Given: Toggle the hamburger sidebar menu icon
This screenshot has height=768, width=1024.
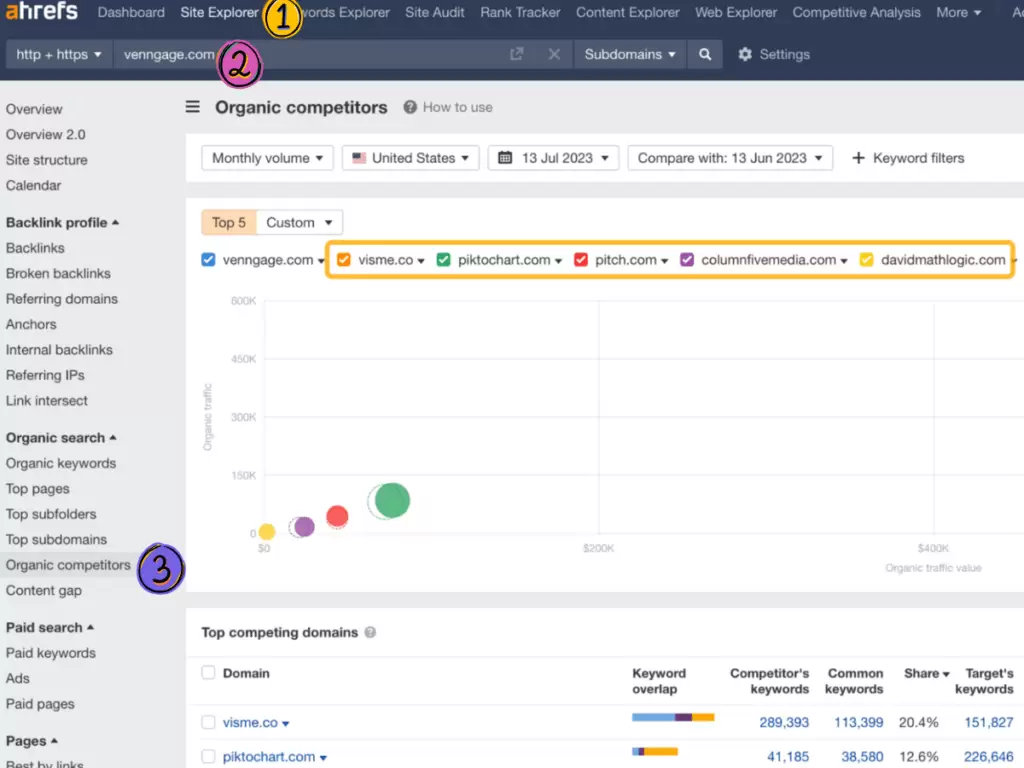Looking at the screenshot, I should click(x=193, y=107).
